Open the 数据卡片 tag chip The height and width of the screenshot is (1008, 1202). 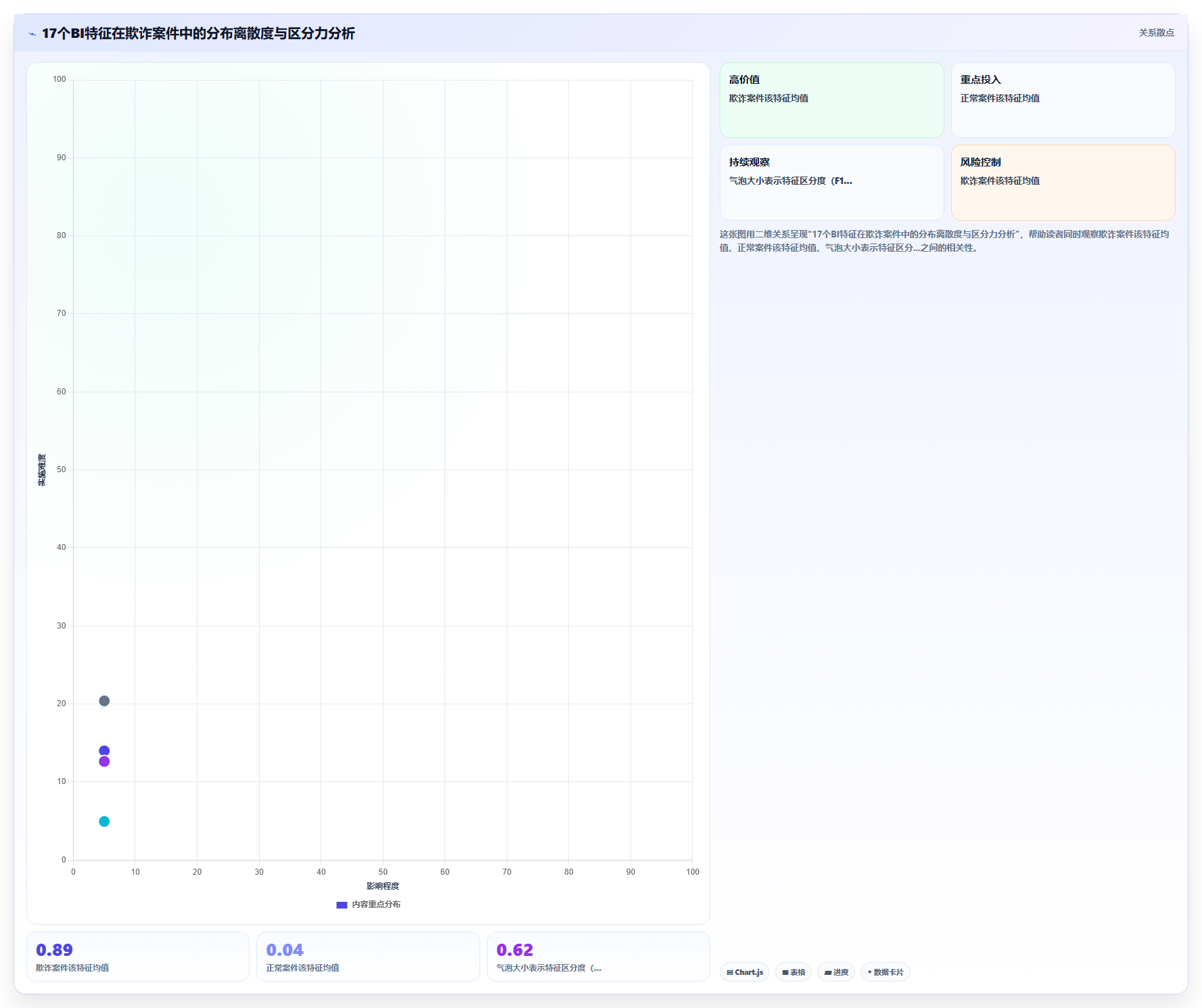pos(885,972)
